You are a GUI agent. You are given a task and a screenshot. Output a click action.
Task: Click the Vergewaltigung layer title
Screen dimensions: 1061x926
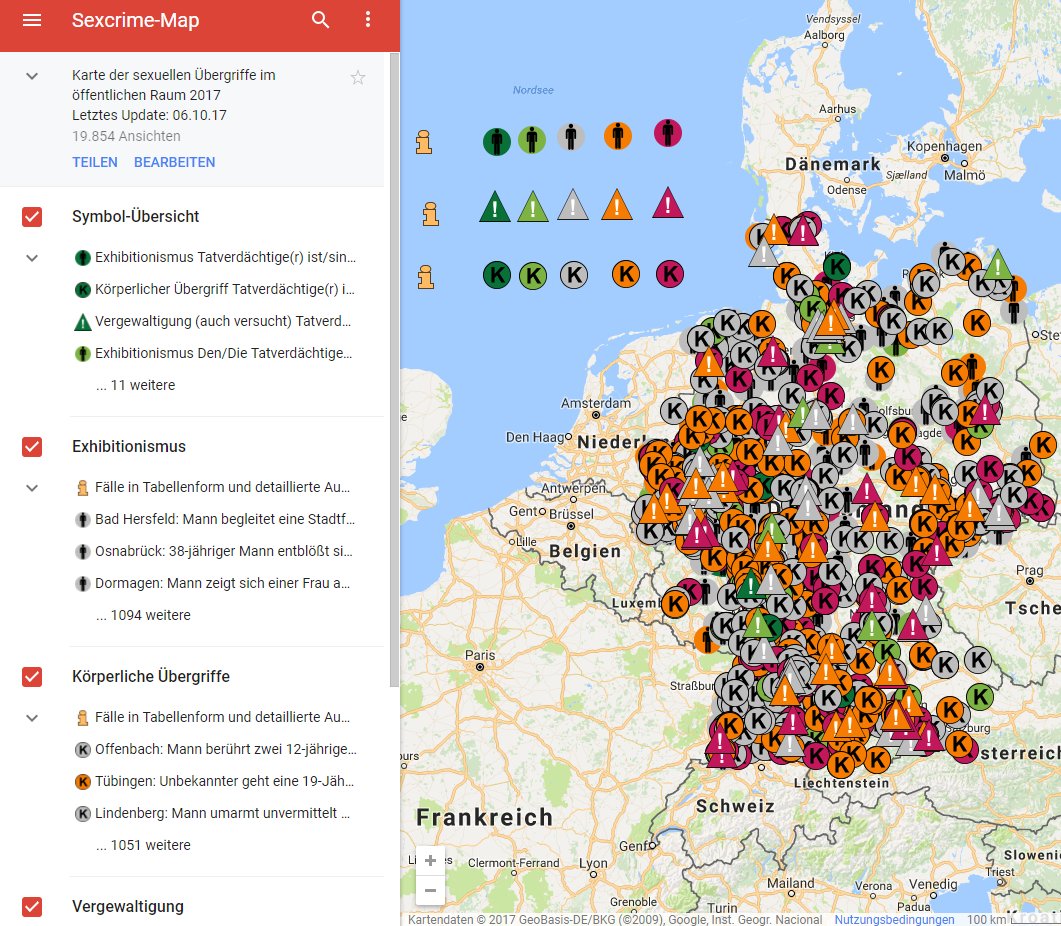[x=128, y=906]
